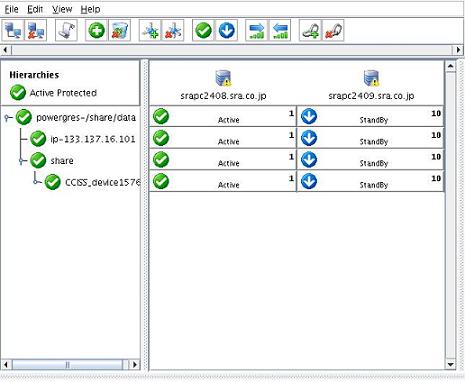Click the hierarchy panel scrollbar right arrow
This screenshot has height=382, width=465.
[134, 365]
